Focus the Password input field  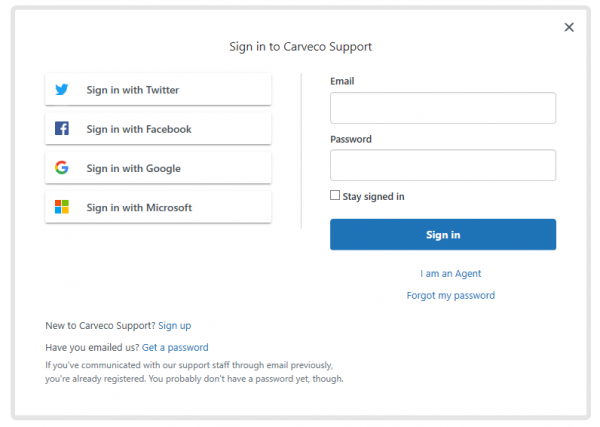coord(442,165)
